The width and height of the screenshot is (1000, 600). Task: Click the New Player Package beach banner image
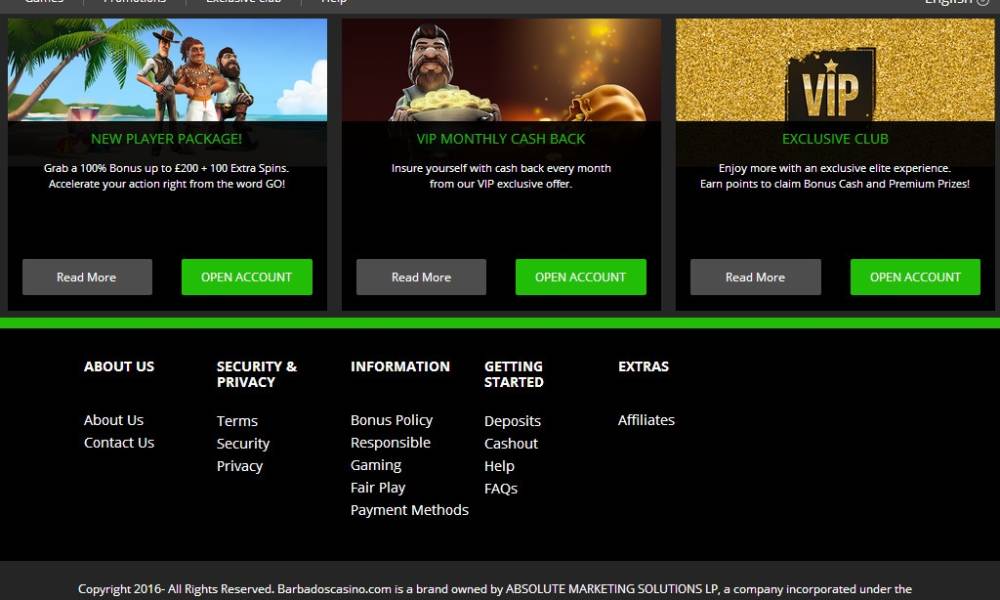click(167, 70)
